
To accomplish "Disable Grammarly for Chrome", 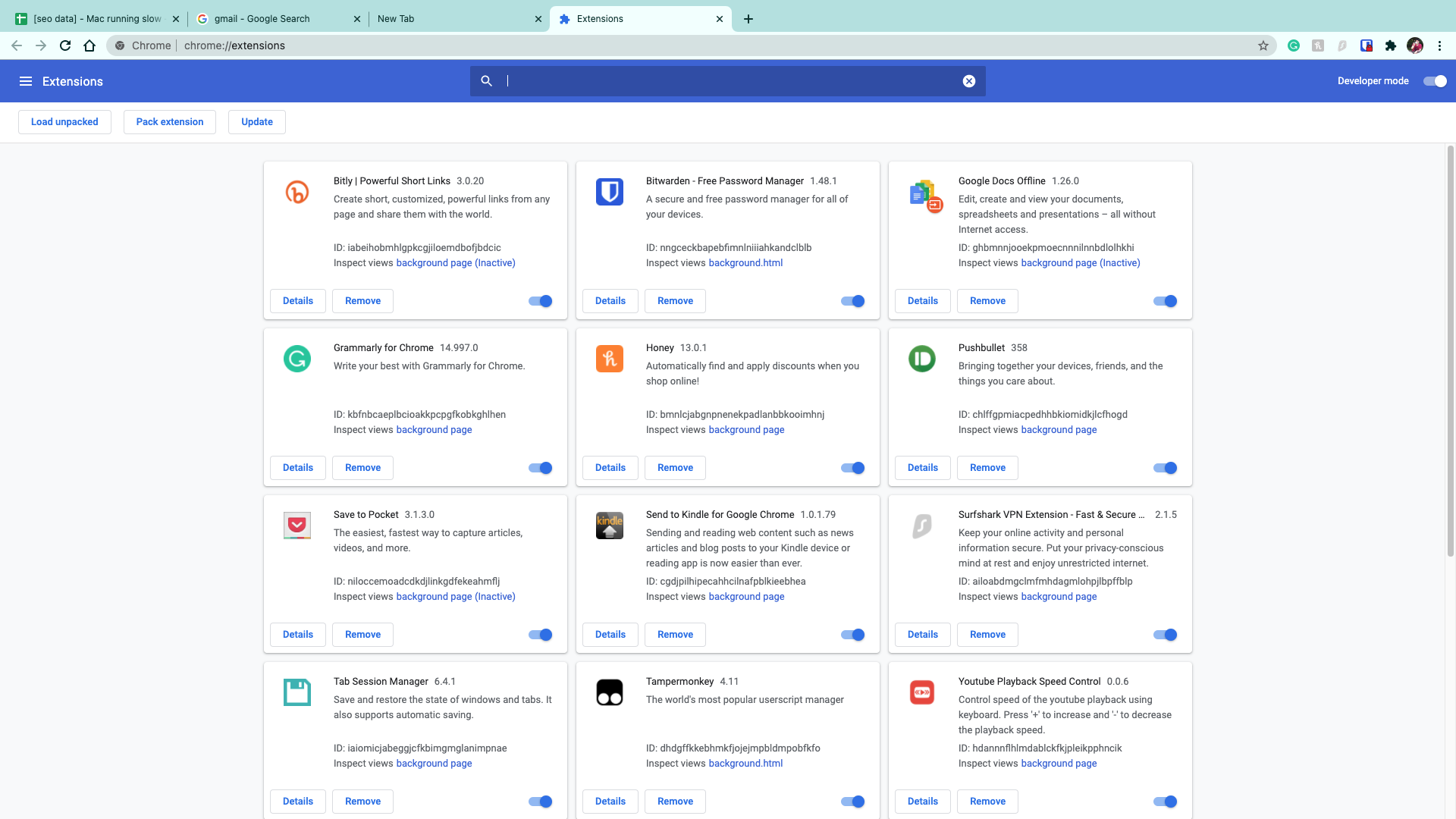I will click(541, 468).
